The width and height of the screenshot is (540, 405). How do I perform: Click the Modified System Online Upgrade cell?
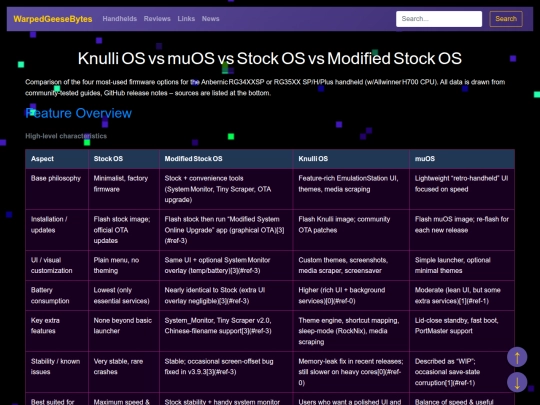[x=226, y=230]
